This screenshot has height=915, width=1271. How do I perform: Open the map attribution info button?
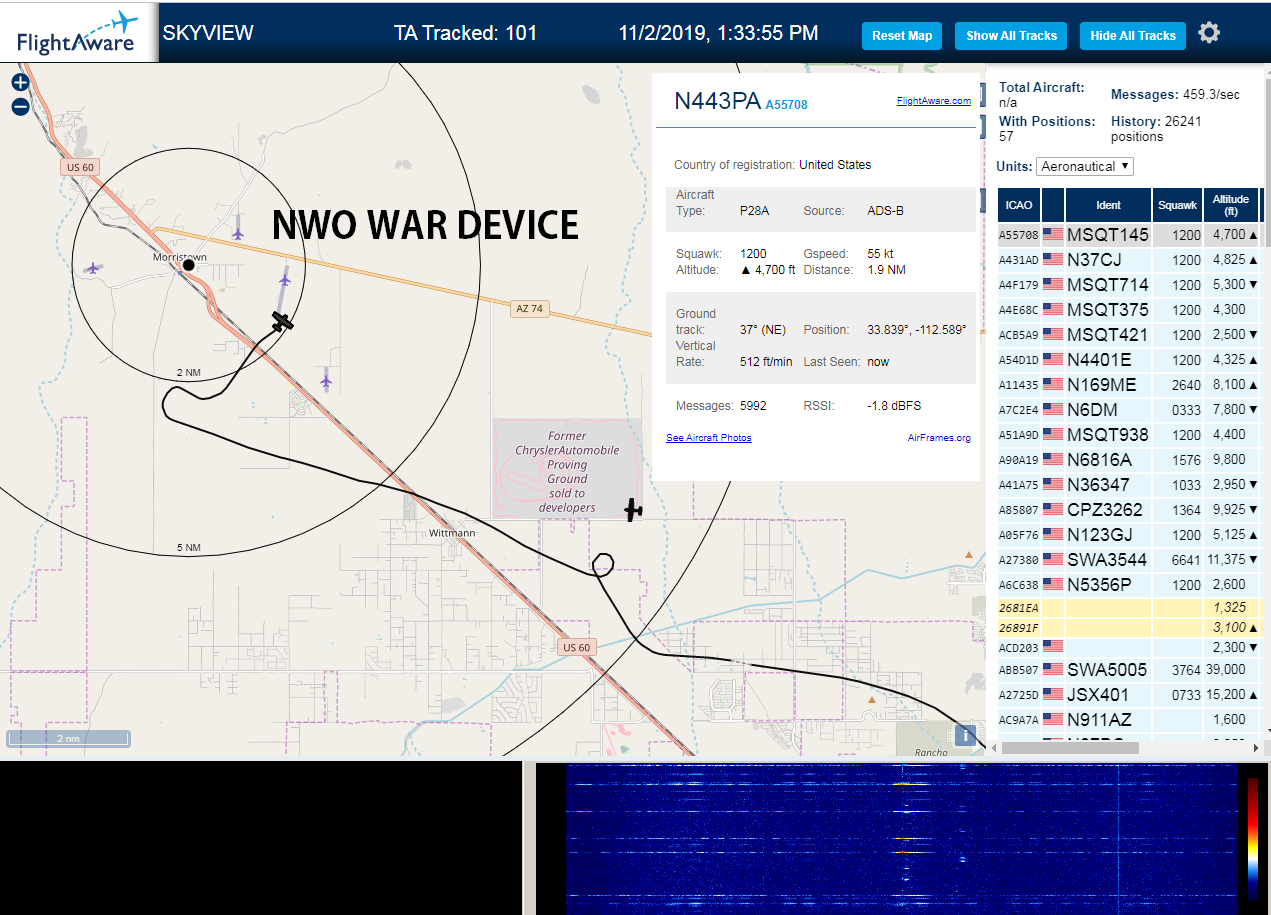pyautogui.click(x=965, y=735)
